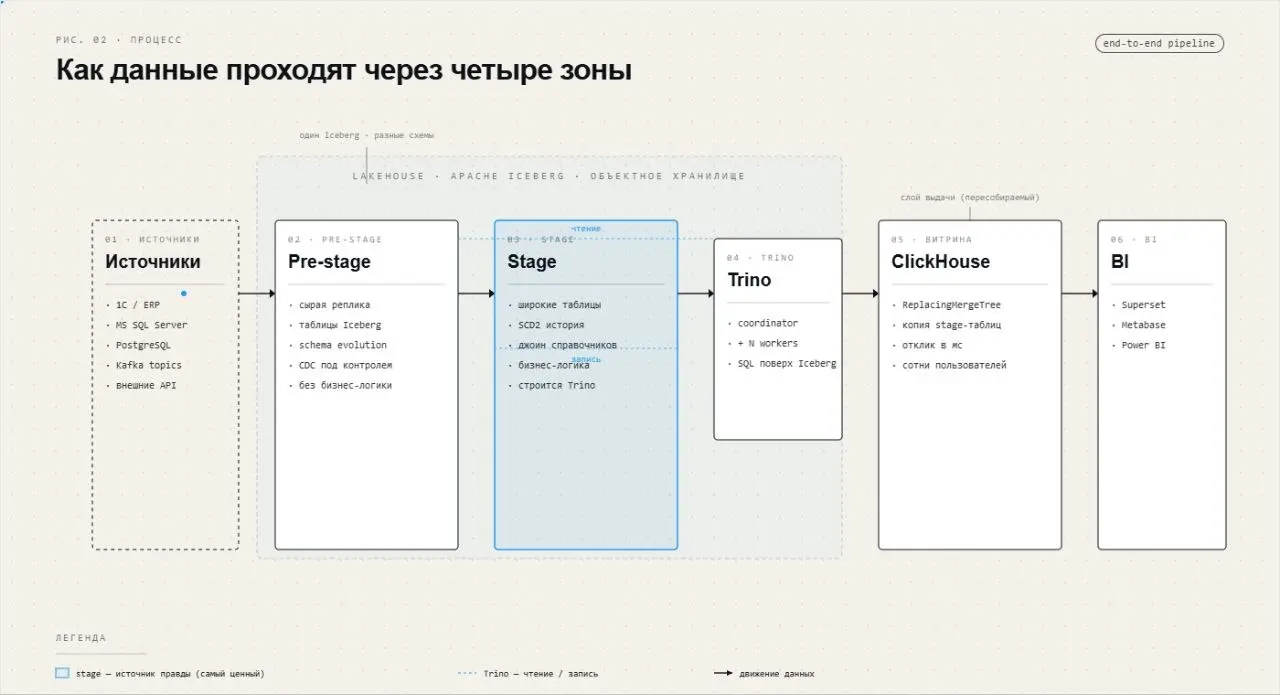Click the "ClickHouse" card heading
Screen dimensions: 1280x695
[x=941, y=262]
